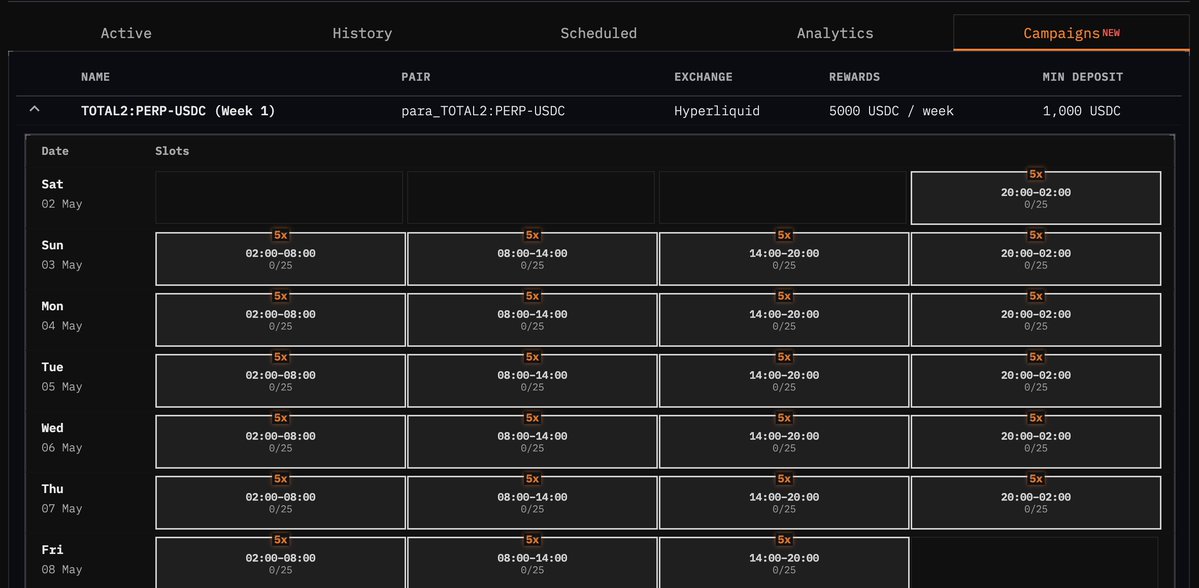Click the EXCHANGE column header
This screenshot has height=588, width=1199.
[x=703, y=77]
